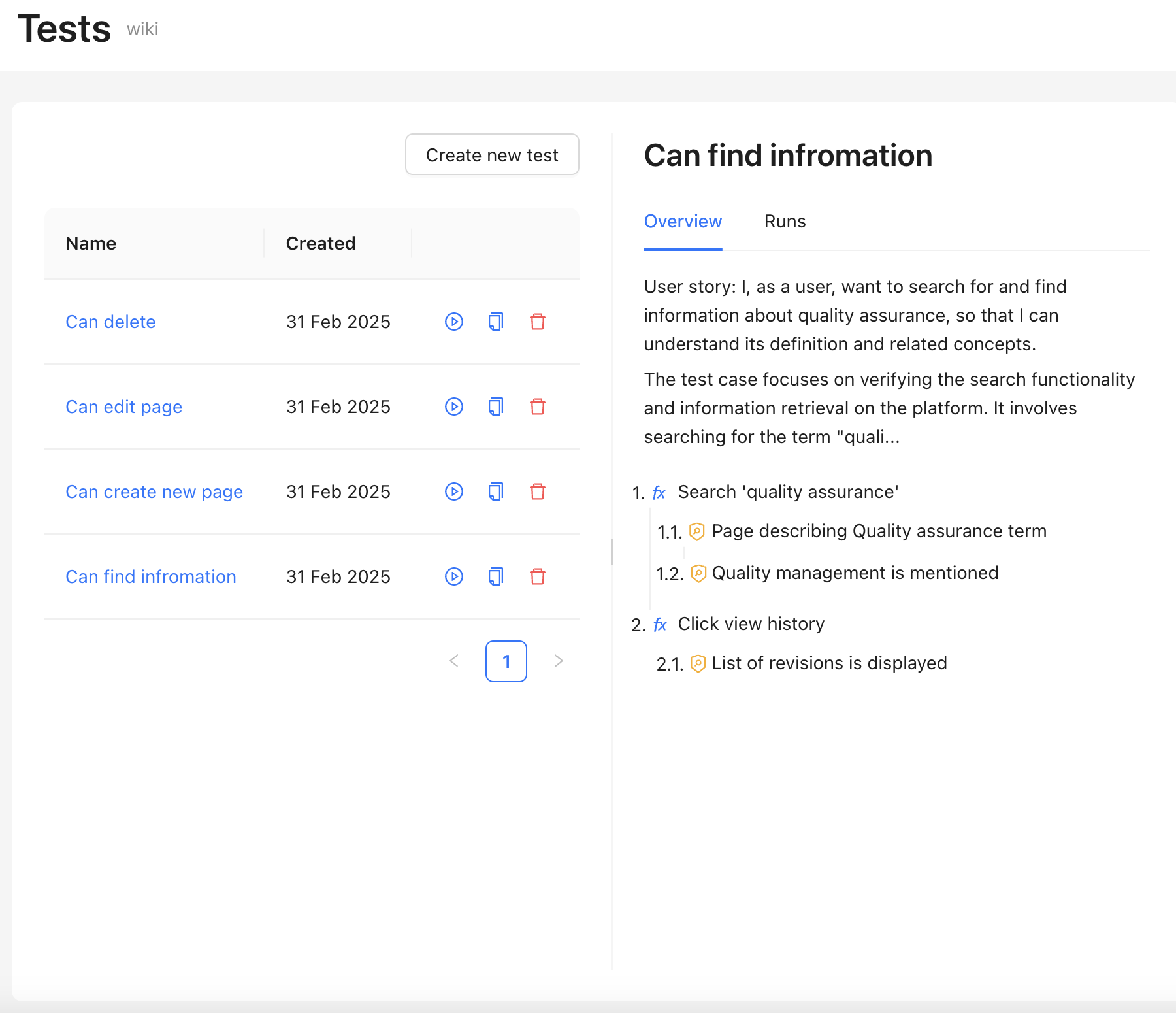The image size is (1176, 1013).
Task: Delete the 'Can edit page' test
Action: point(538,407)
